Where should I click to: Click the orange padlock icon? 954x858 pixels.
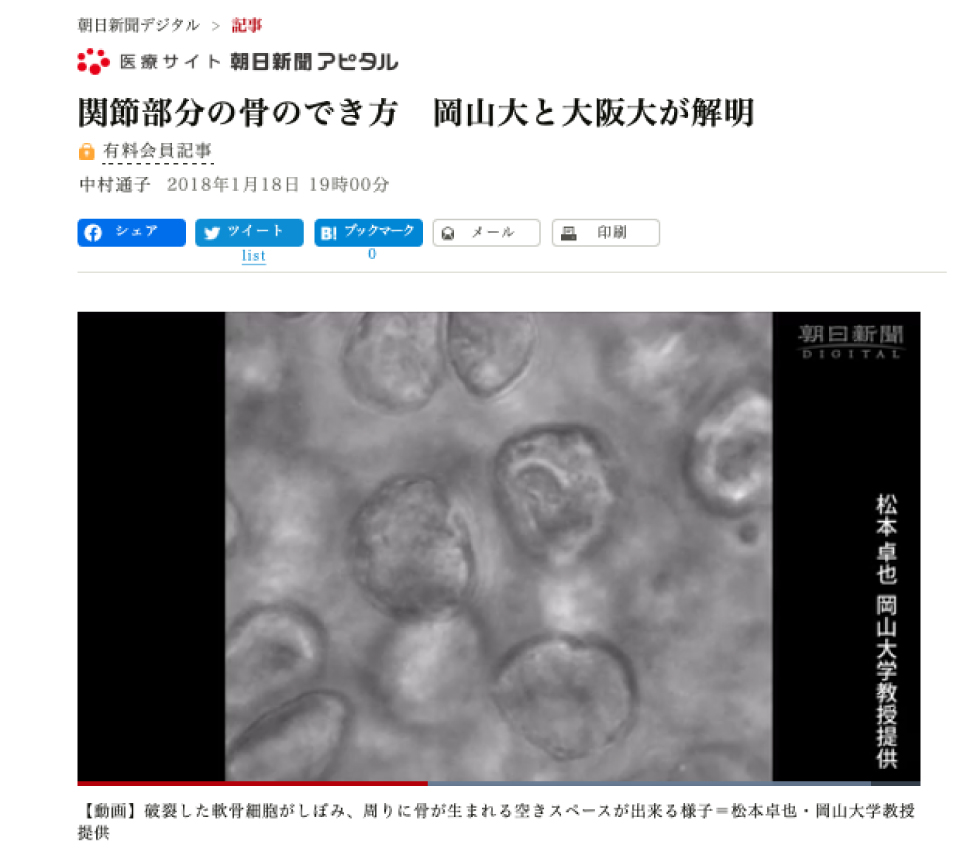(86, 152)
